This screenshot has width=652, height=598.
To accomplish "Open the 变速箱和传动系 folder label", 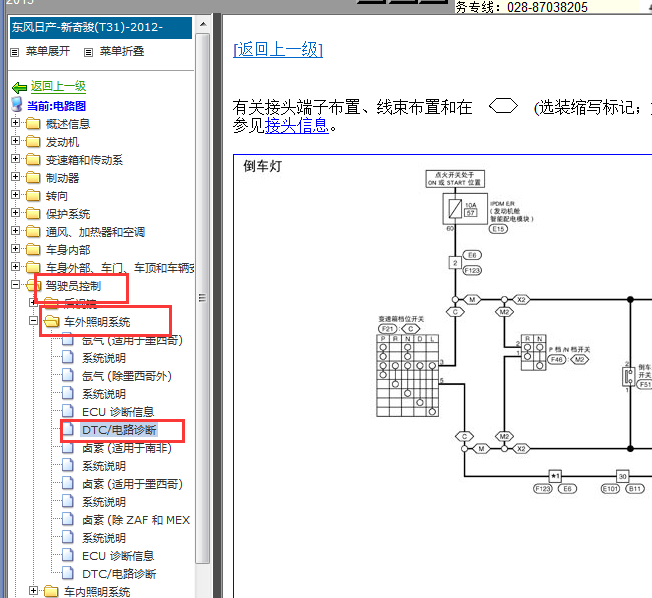I will pyautogui.click(x=84, y=160).
